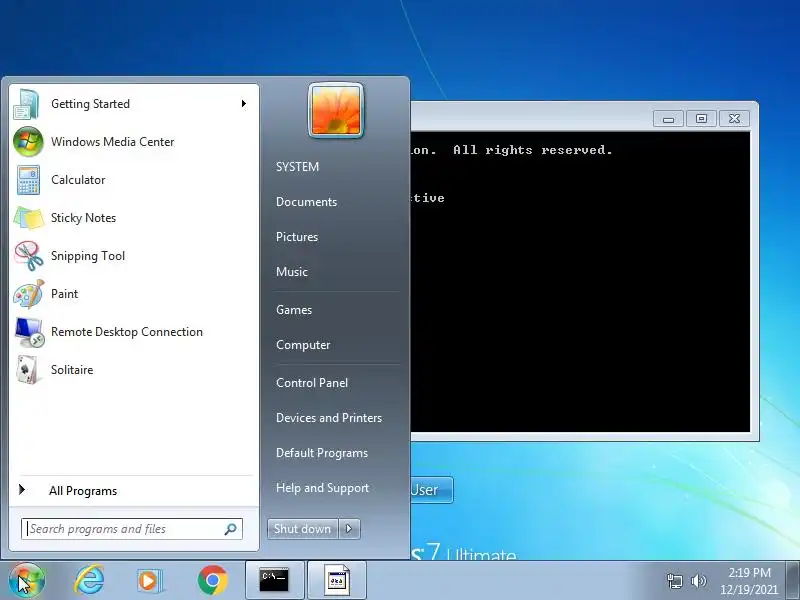
Task: Open Windows Media Player taskbar icon
Action: coord(149,581)
